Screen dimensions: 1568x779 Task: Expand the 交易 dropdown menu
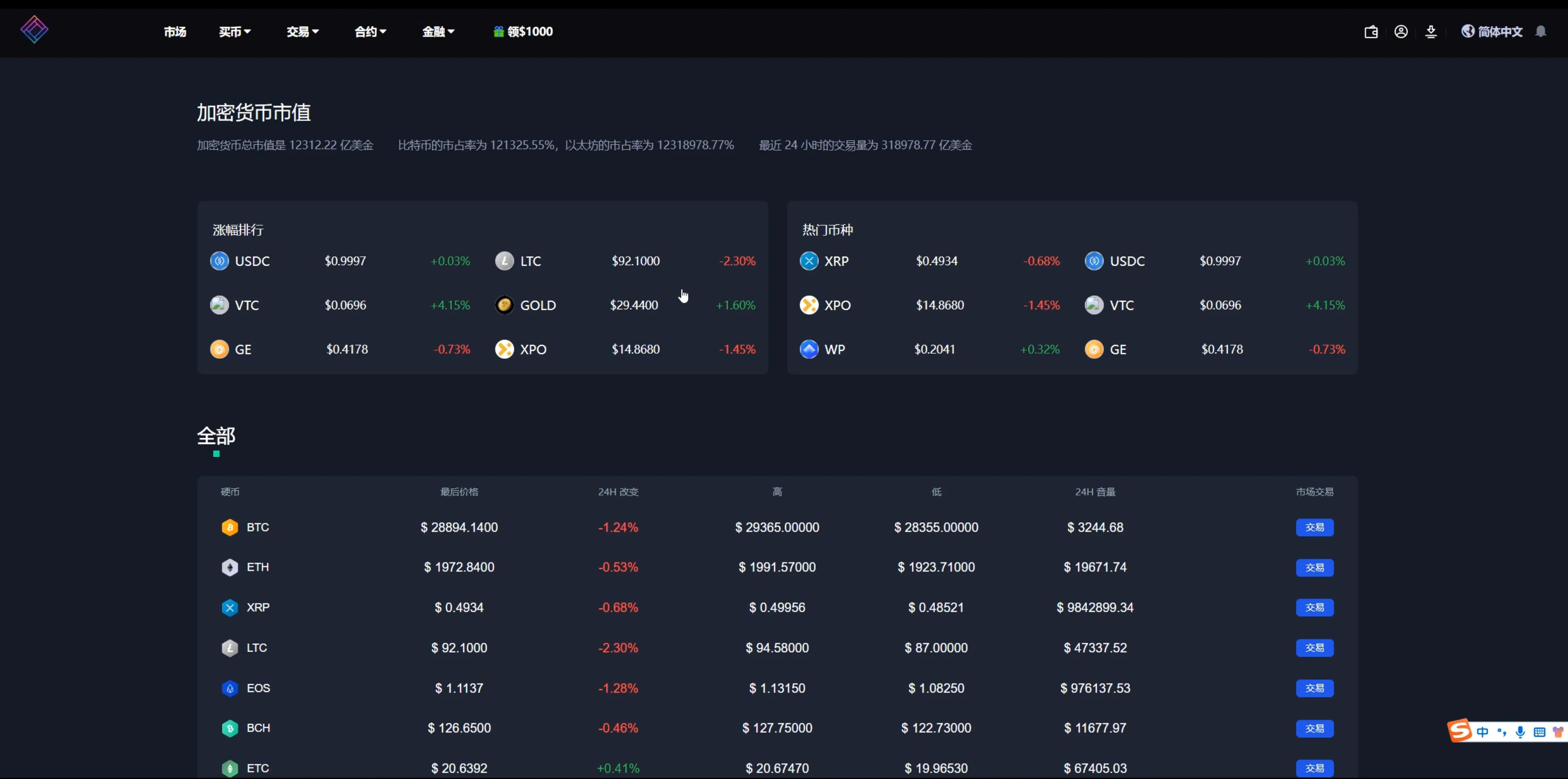[x=302, y=32]
